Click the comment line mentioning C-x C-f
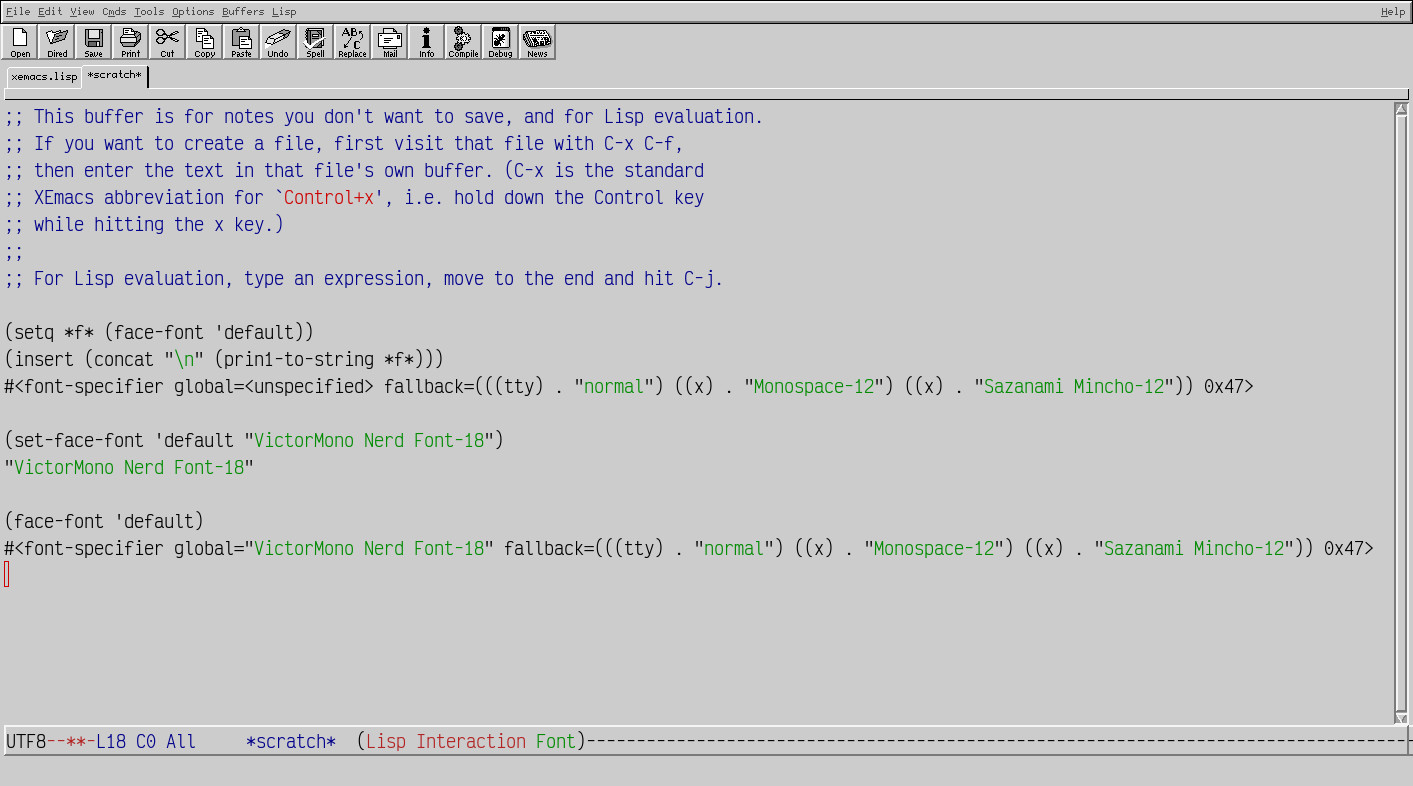The height and width of the screenshot is (786, 1413). (x=344, y=144)
